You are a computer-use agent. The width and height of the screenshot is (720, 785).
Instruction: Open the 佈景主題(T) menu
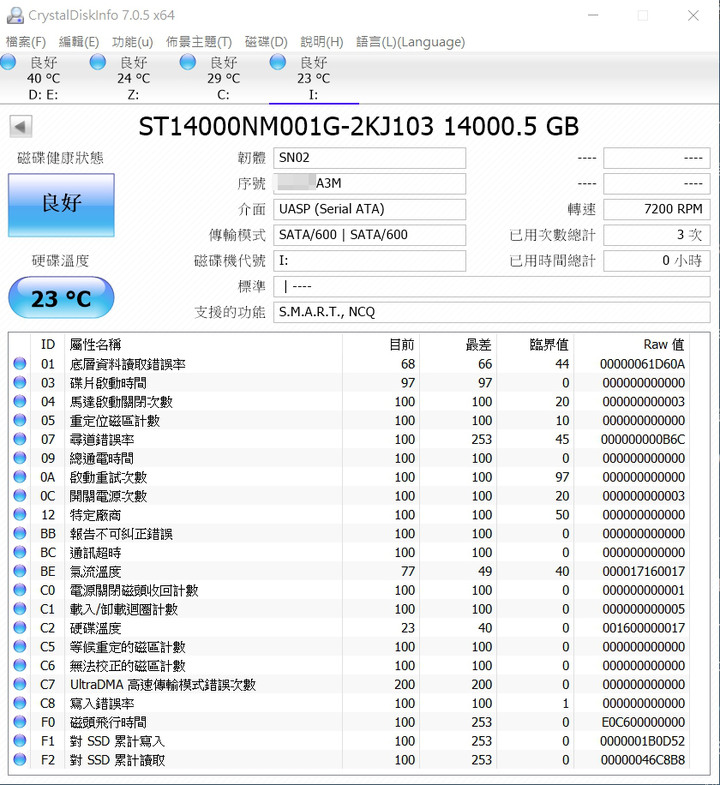coord(199,42)
